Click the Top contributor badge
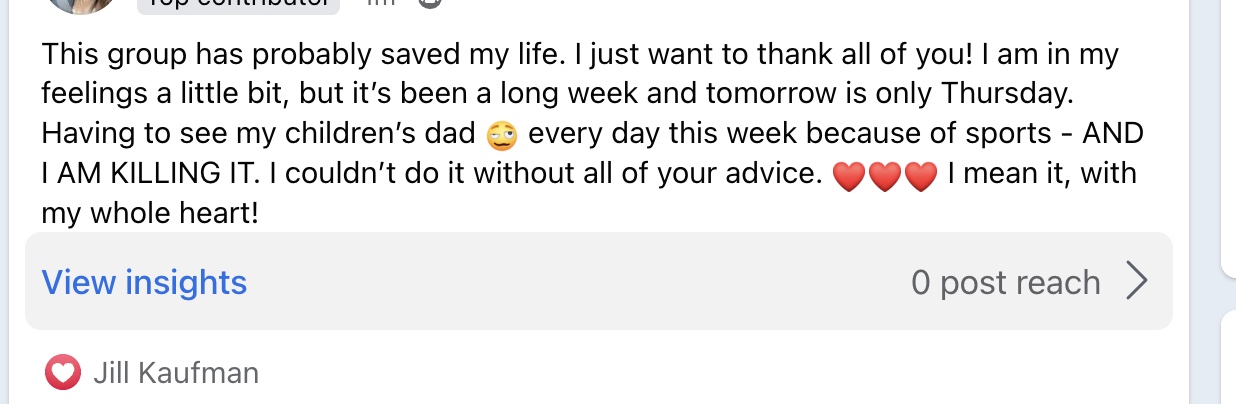This screenshot has width=1236, height=404. click(238, 4)
